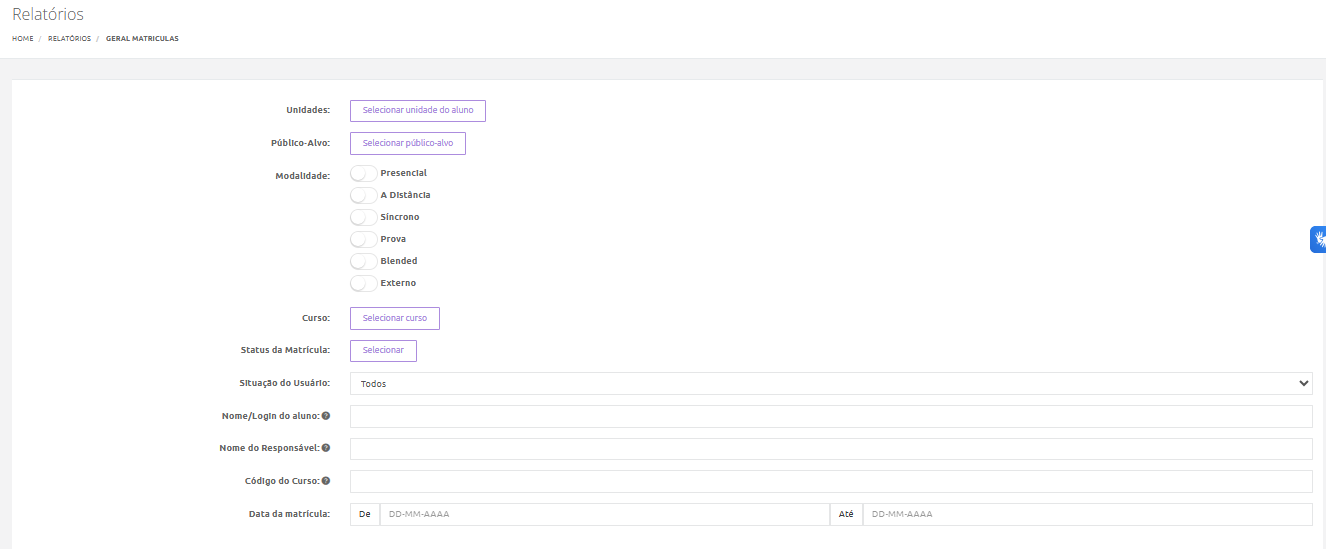Switch on the Externo modality toggle

pos(364,284)
